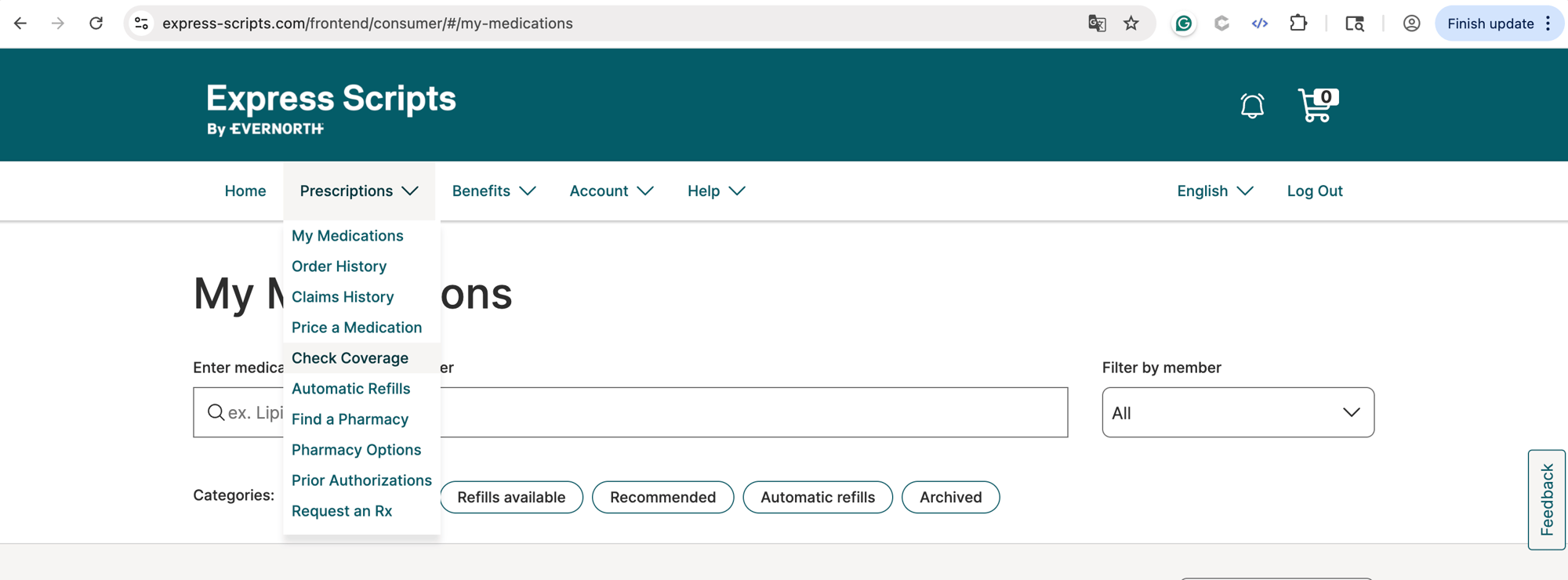Toggle the Archived category filter
The width and height of the screenshot is (1568, 580).
click(950, 497)
